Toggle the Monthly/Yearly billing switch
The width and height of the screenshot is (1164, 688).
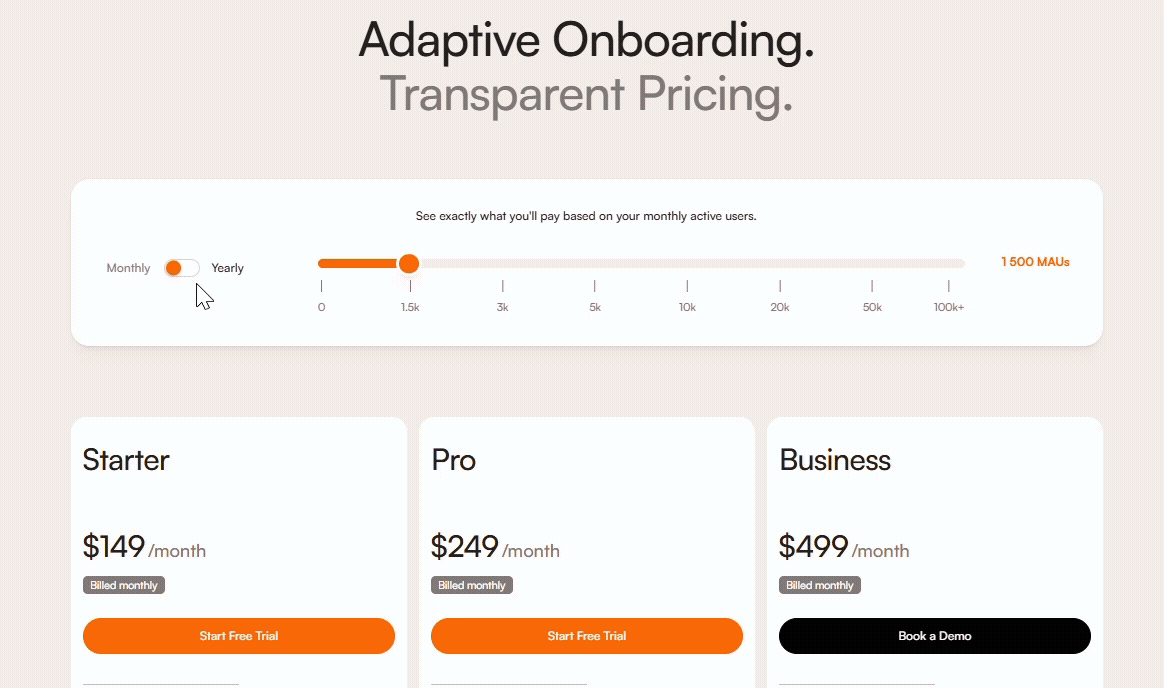click(x=182, y=268)
